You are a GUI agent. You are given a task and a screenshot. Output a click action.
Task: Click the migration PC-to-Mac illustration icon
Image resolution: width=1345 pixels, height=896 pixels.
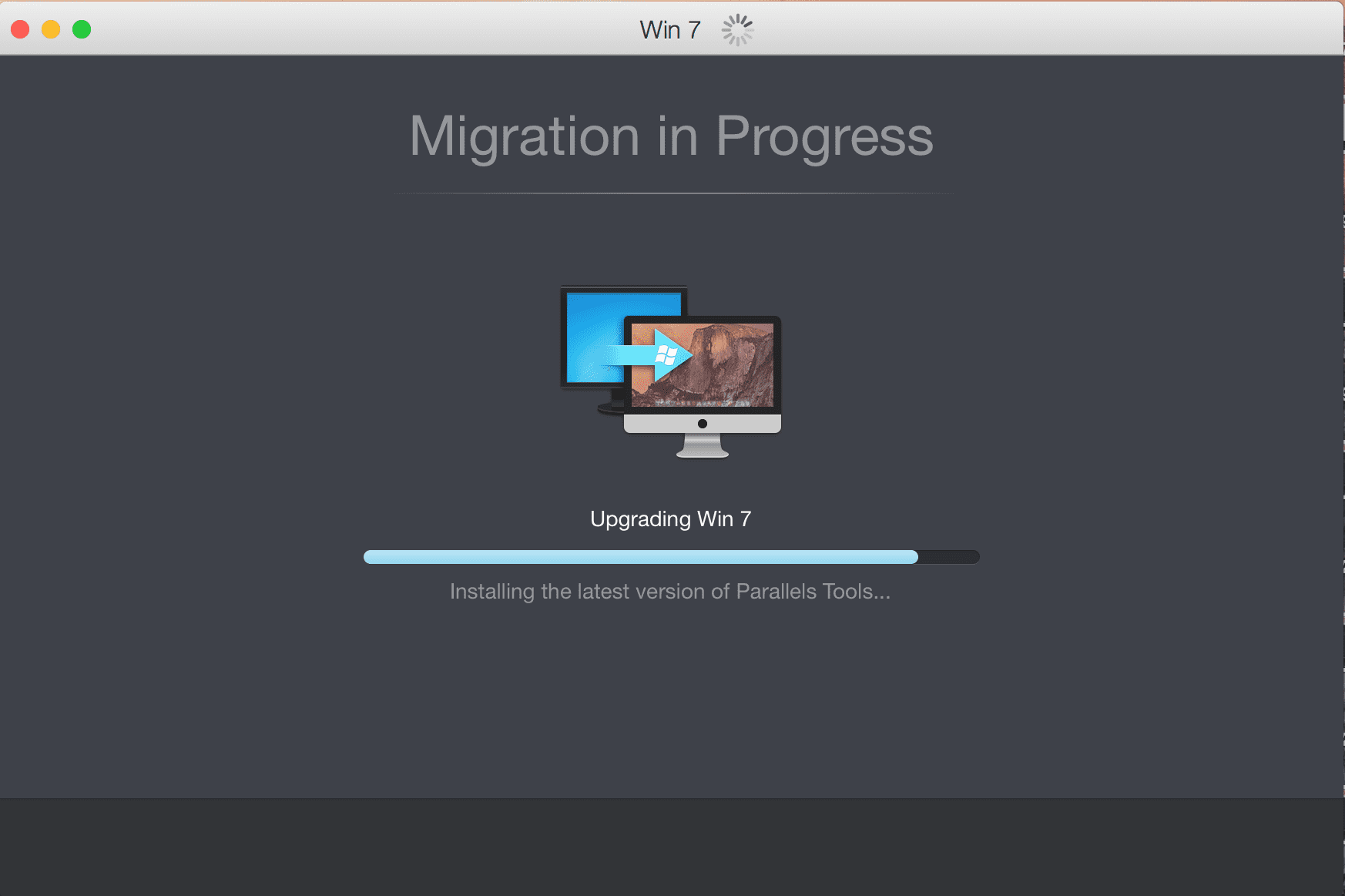tap(670, 371)
